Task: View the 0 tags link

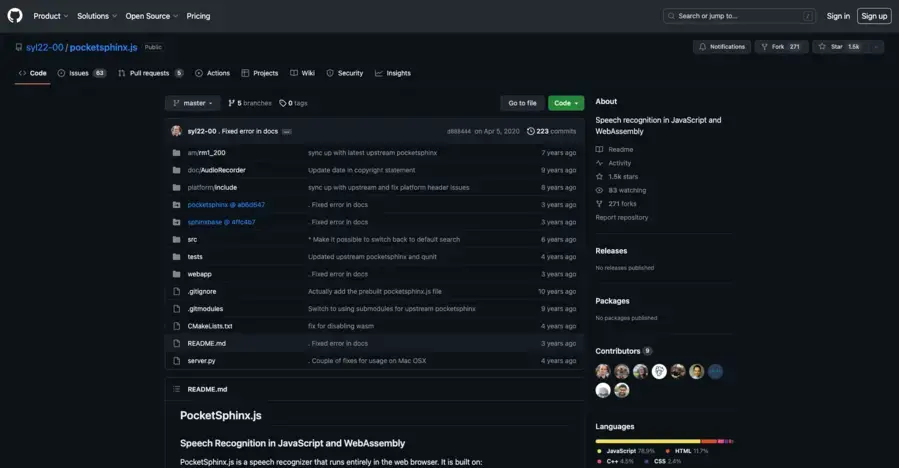Action: point(294,103)
